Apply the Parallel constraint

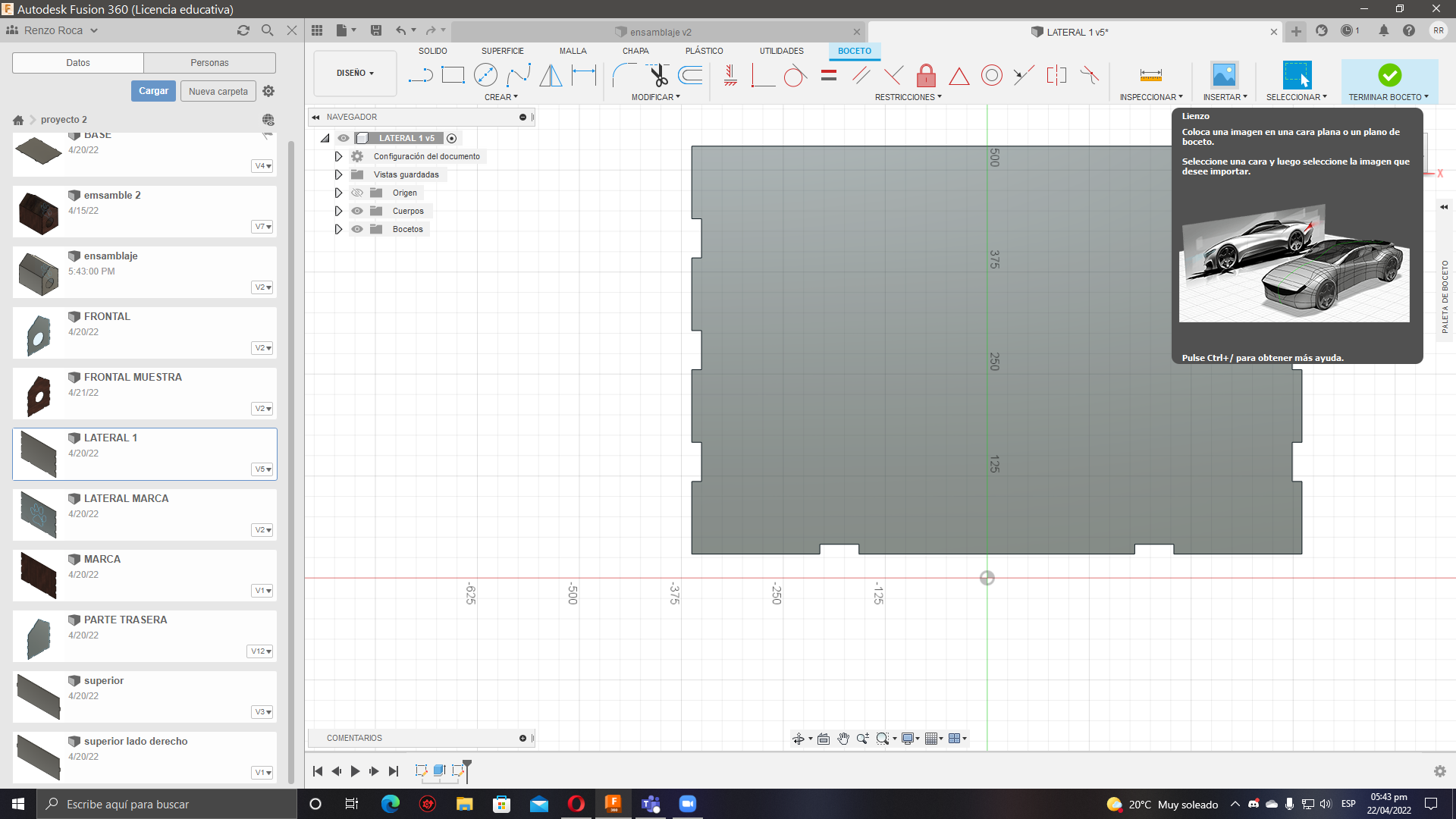(x=861, y=75)
